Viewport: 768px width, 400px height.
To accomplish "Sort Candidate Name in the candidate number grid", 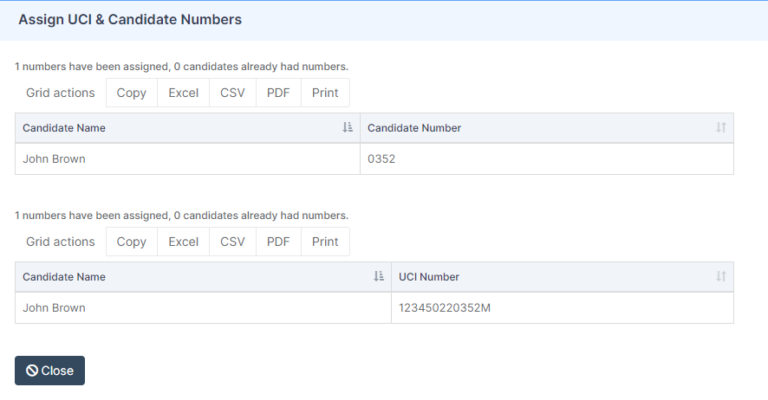I will [347, 128].
